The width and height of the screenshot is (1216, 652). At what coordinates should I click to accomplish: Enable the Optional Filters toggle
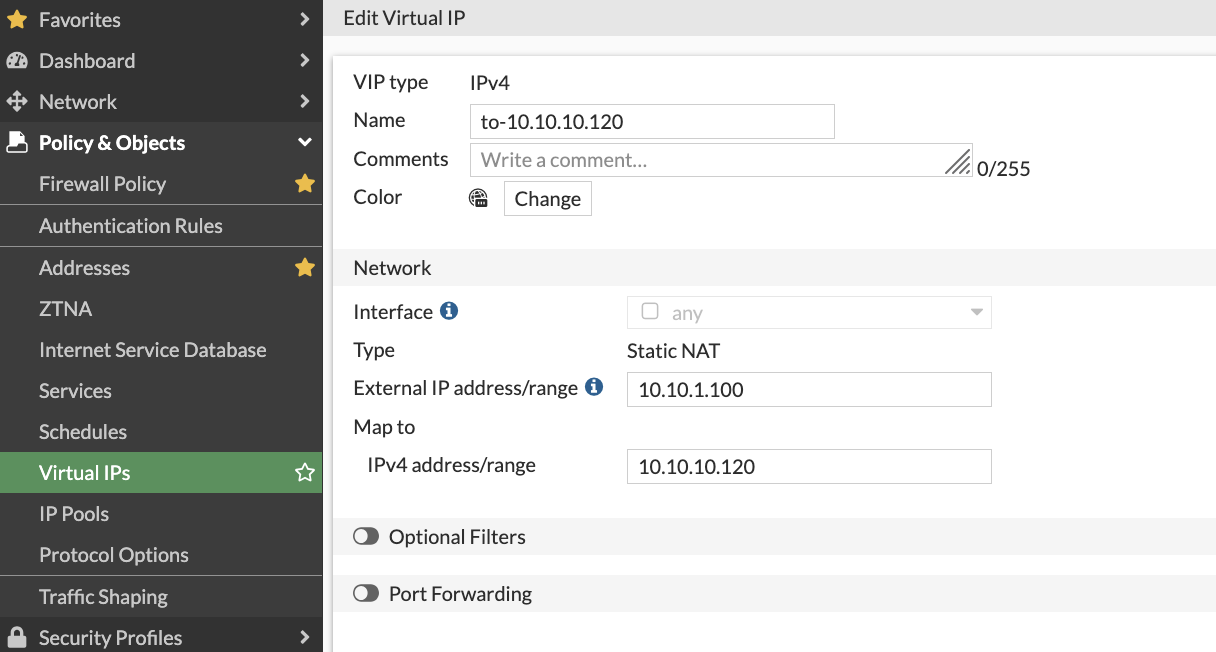pyautogui.click(x=366, y=537)
